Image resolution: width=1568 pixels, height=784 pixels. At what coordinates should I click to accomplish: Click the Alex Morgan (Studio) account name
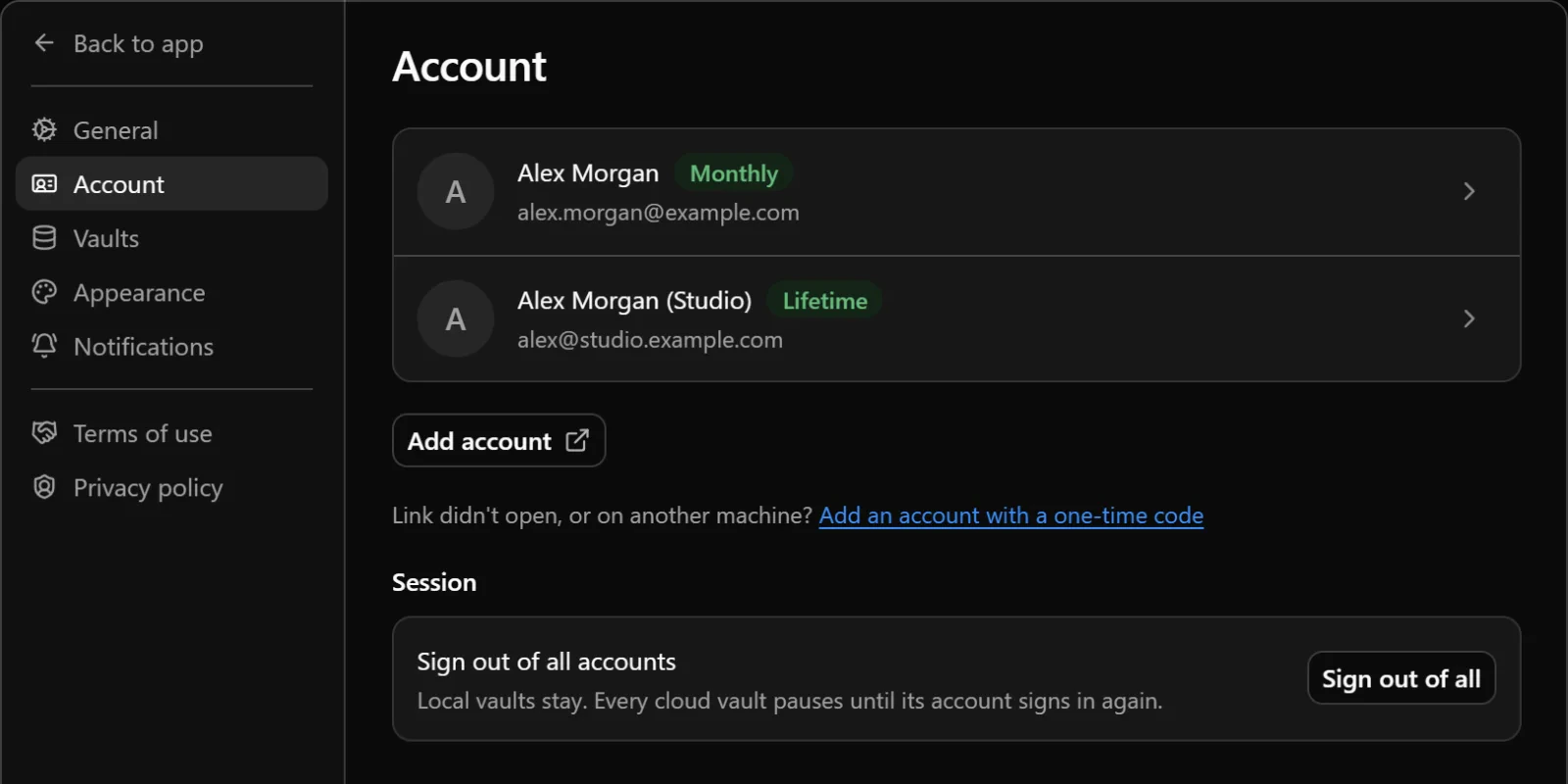(x=634, y=301)
